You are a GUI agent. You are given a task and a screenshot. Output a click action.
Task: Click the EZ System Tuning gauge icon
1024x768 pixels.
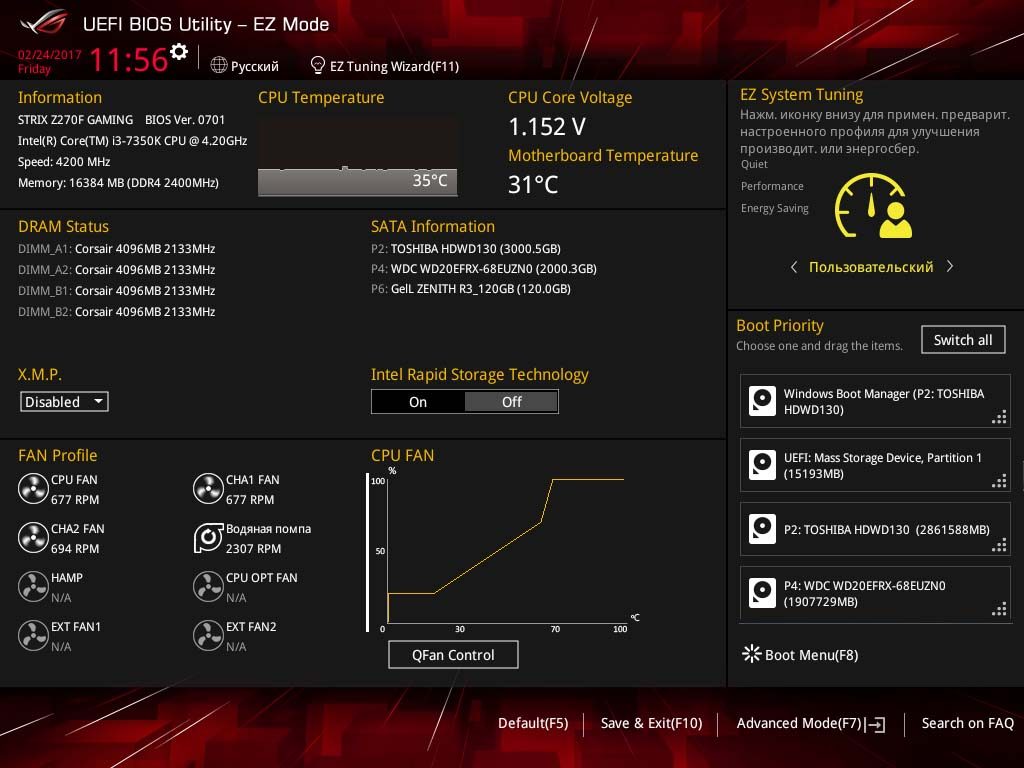pos(873,206)
